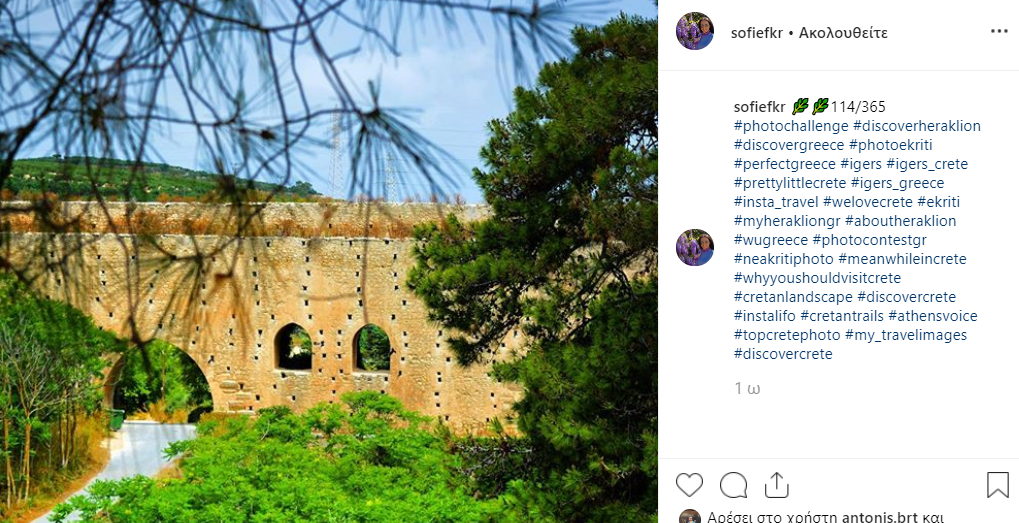Click sofiefkr avatar beside the caption
This screenshot has width=1019, height=523.
coord(695,248)
